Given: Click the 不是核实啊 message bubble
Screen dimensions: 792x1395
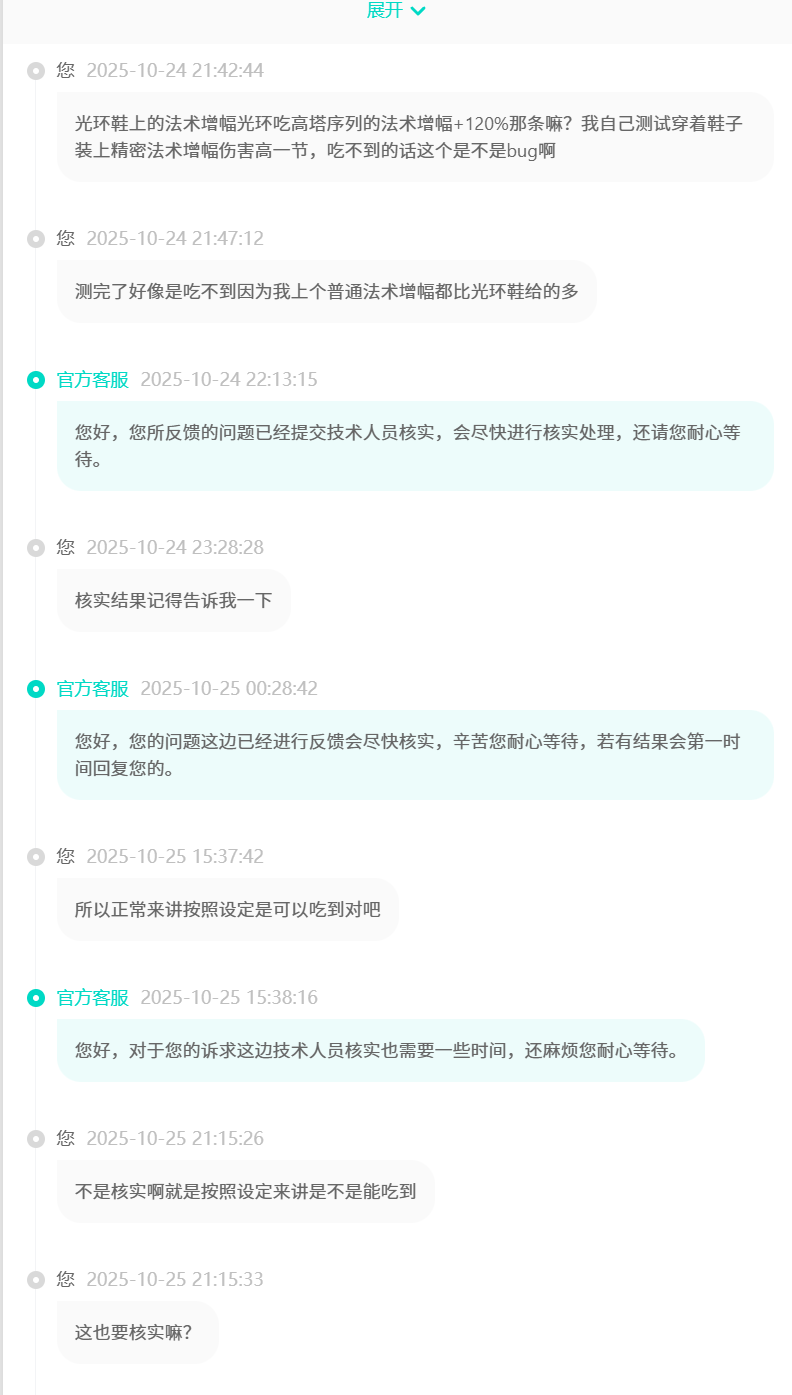Looking at the screenshot, I should [246, 1191].
